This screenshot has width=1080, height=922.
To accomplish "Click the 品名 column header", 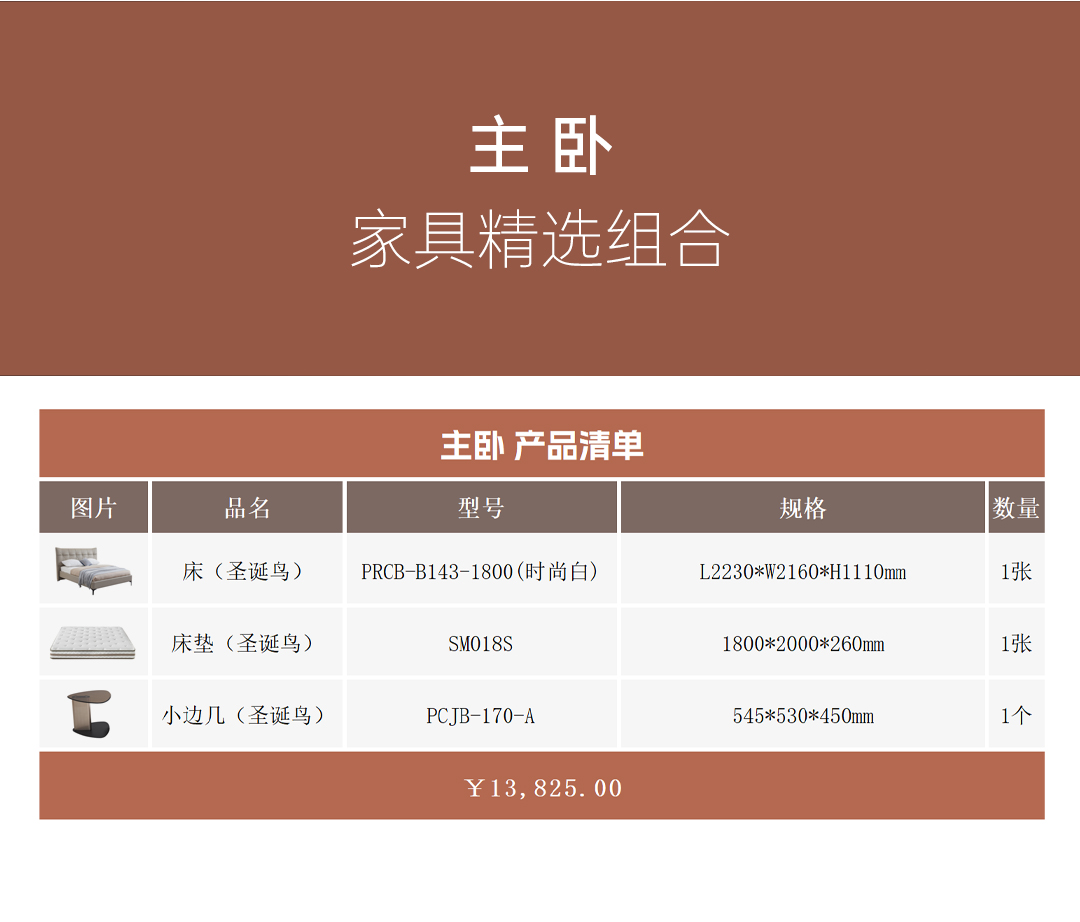I will point(247,508).
